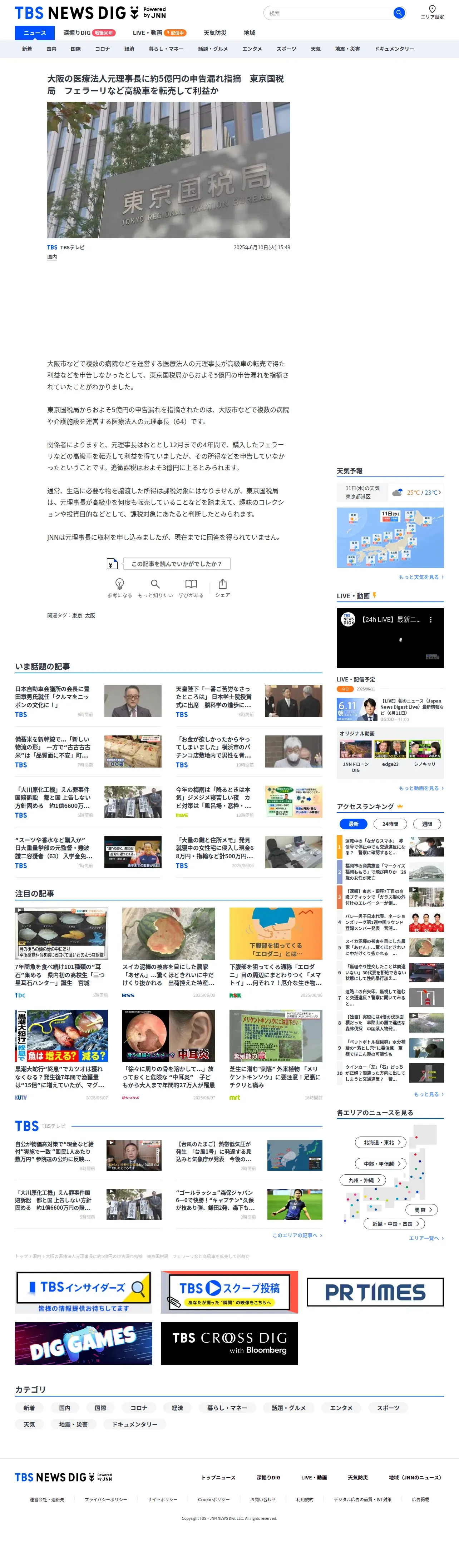This screenshot has width=459, height=1568.
Task: Switch to the 天気防災 tab
Action: pyautogui.click(x=214, y=33)
